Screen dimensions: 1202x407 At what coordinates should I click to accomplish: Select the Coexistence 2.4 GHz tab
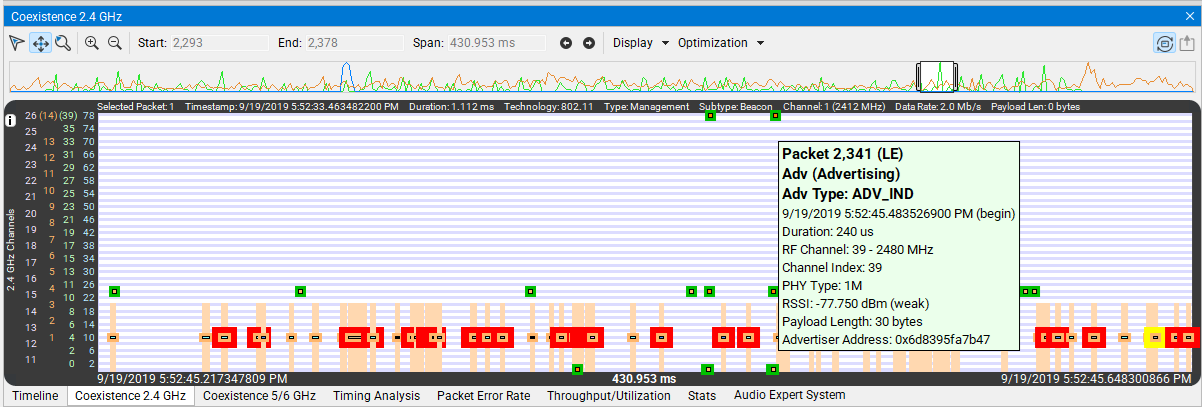click(x=130, y=396)
